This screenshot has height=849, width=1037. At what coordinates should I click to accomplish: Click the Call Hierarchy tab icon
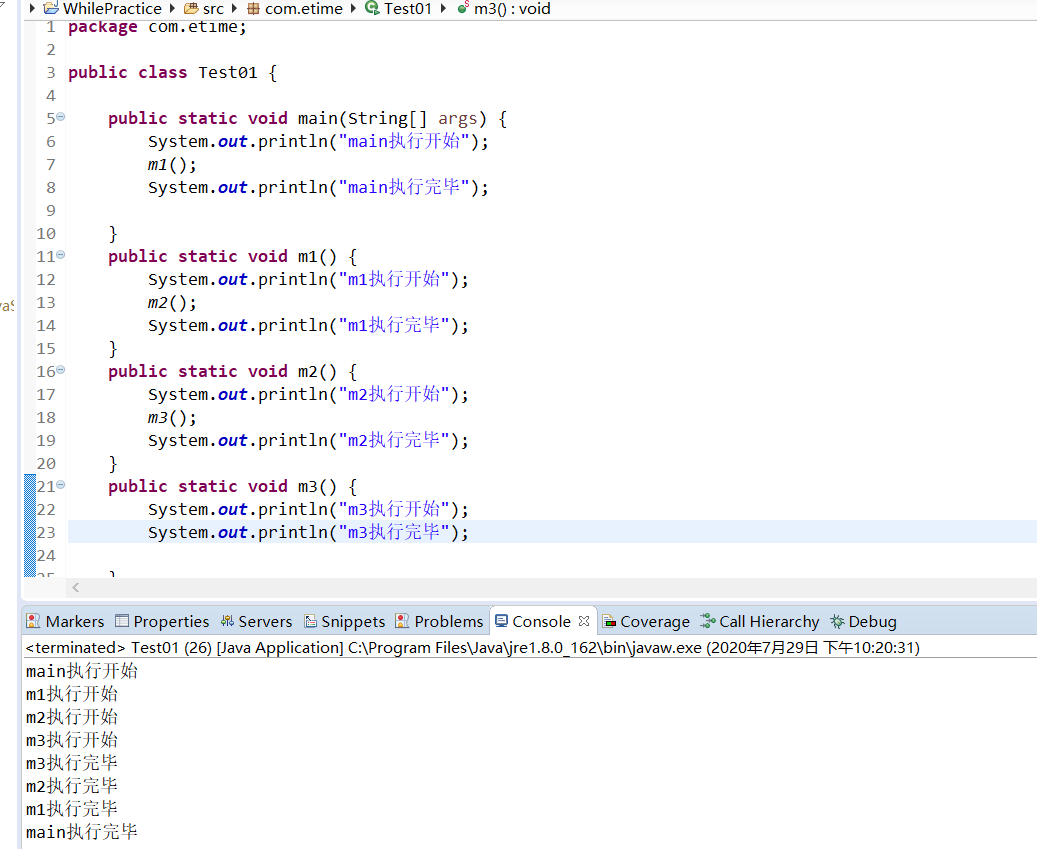pos(708,621)
